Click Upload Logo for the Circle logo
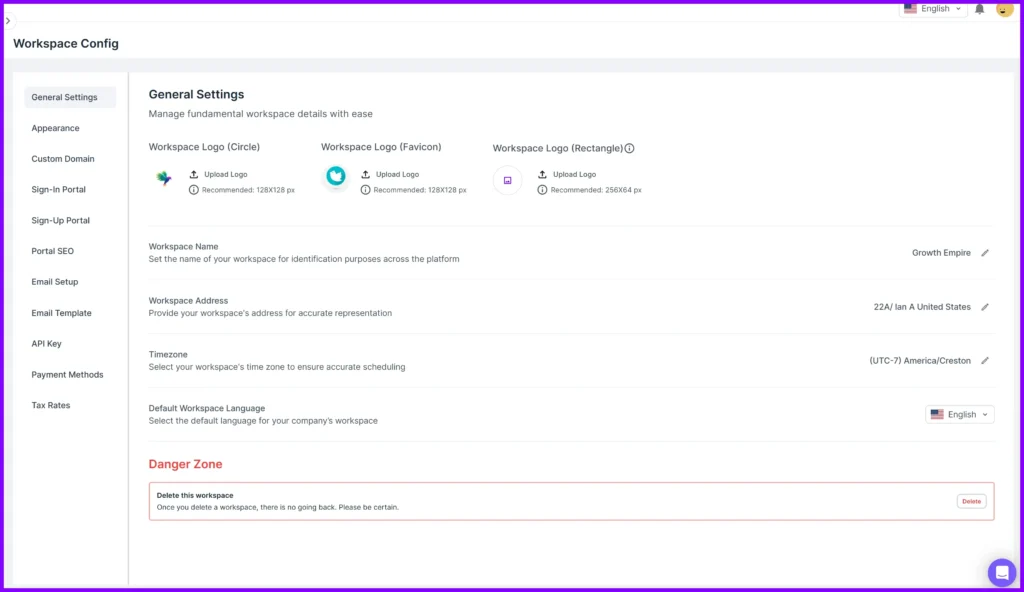The height and width of the screenshot is (592, 1024). tap(224, 174)
